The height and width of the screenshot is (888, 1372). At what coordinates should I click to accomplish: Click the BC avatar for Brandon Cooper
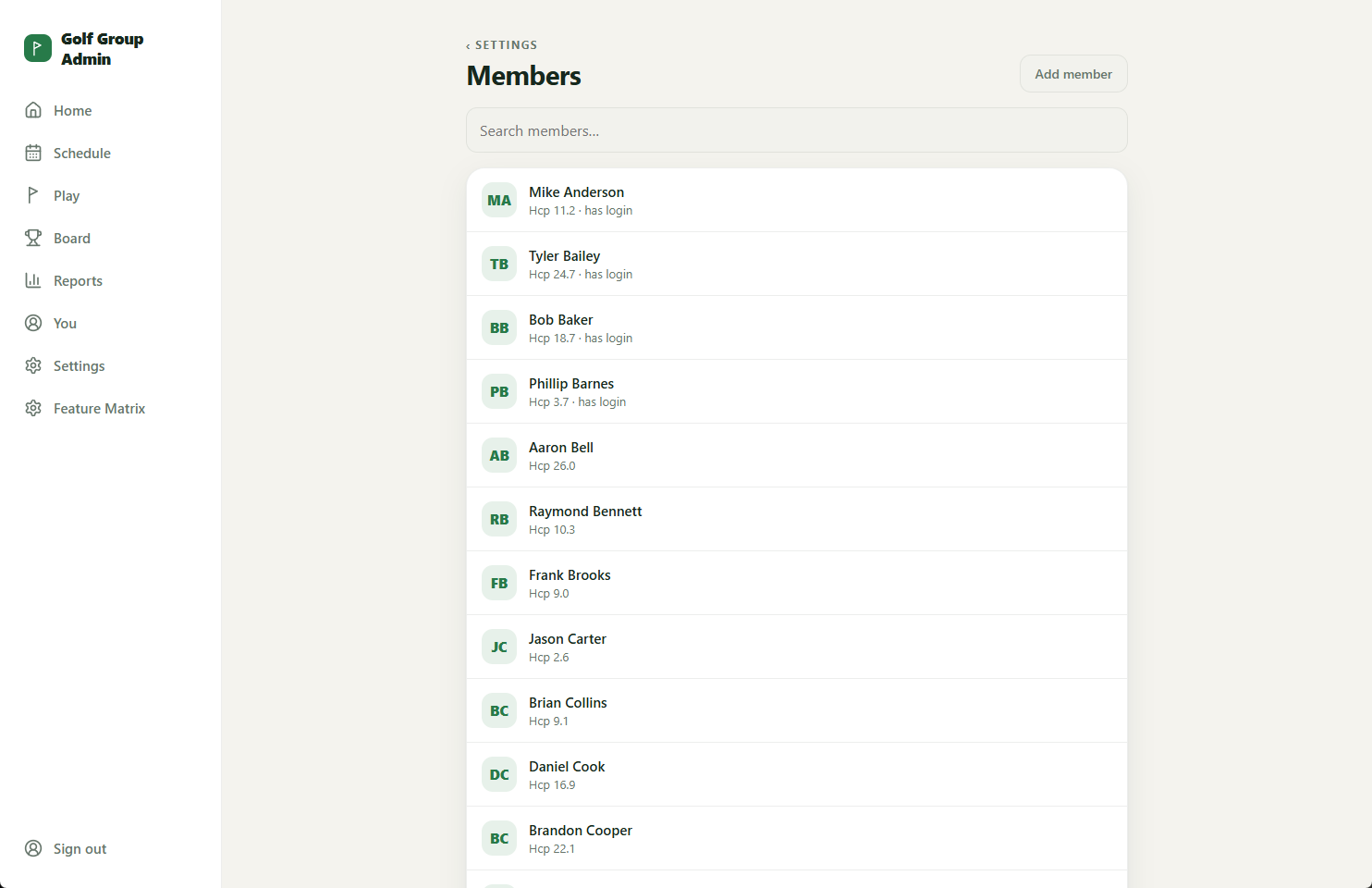coord(499,838)
